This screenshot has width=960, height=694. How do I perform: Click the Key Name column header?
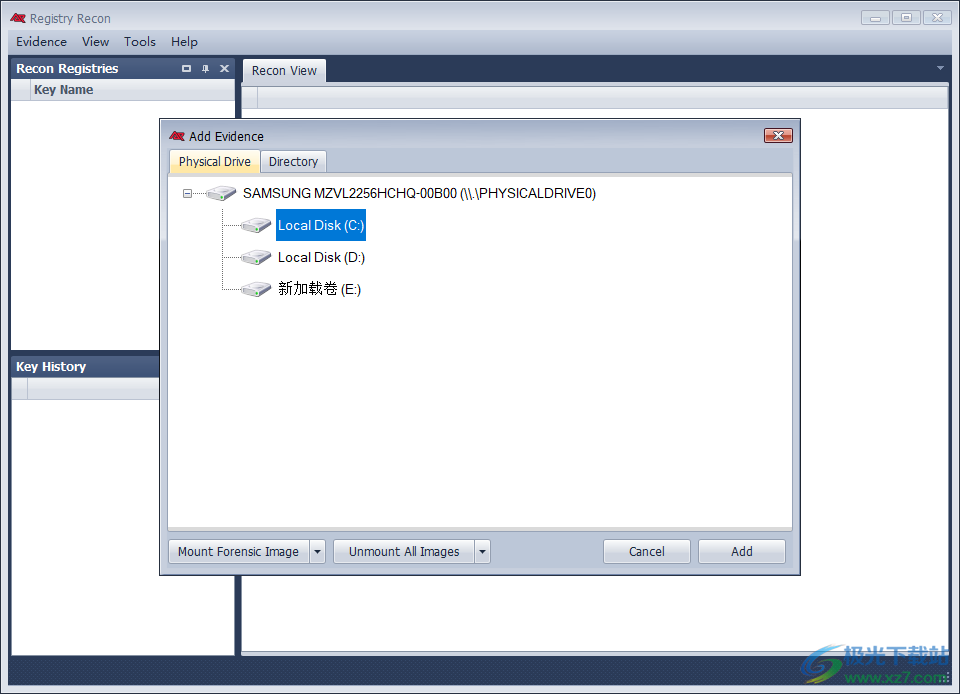[63, 90]
